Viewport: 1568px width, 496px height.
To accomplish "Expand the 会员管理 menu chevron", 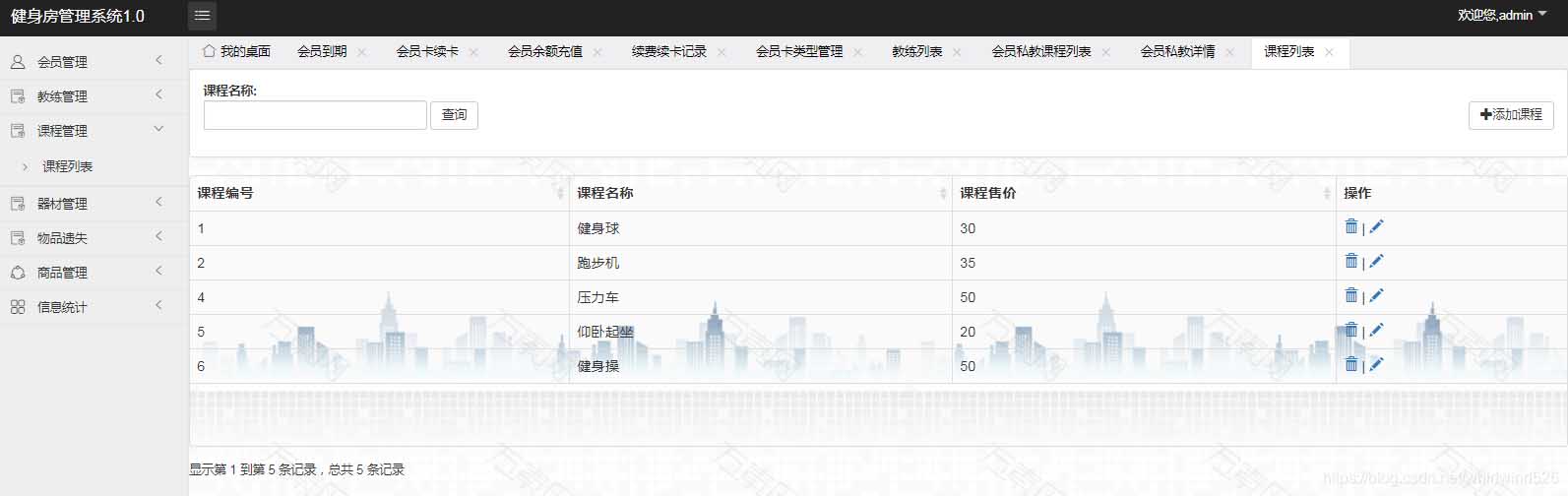I will [x=159, y=60].
